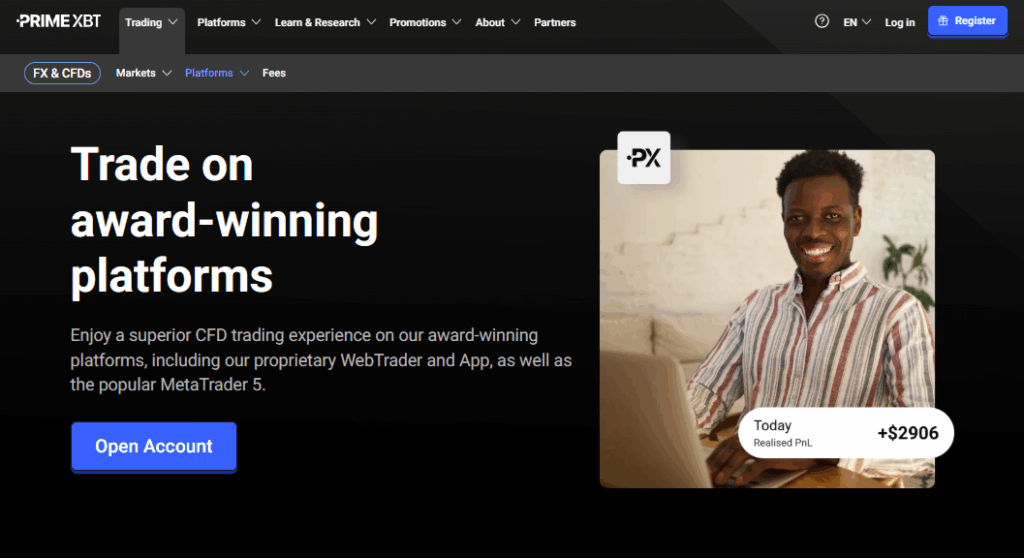Expand the Promotions dropdown arrow

456,22
